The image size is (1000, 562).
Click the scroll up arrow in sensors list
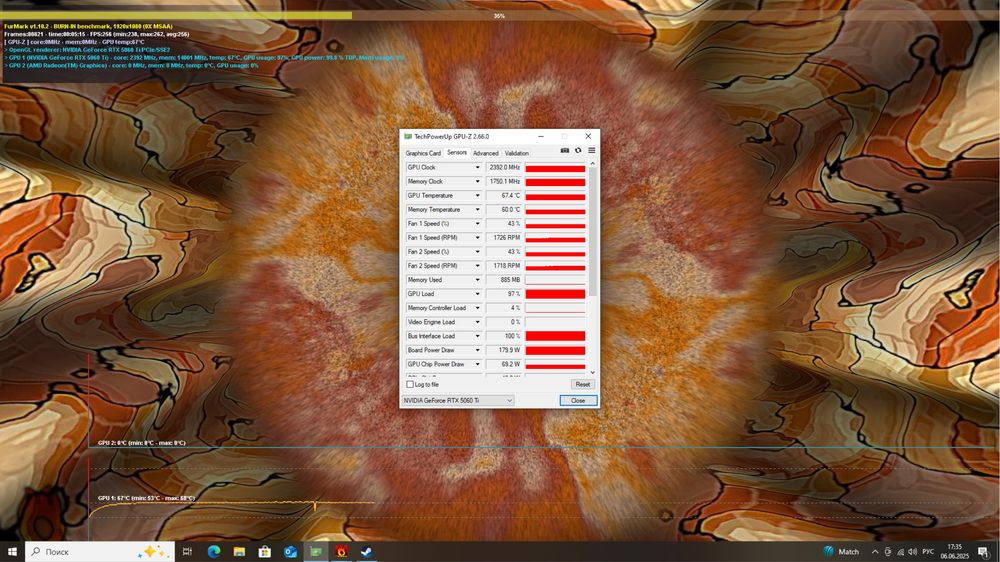click(x=592, y=164)
